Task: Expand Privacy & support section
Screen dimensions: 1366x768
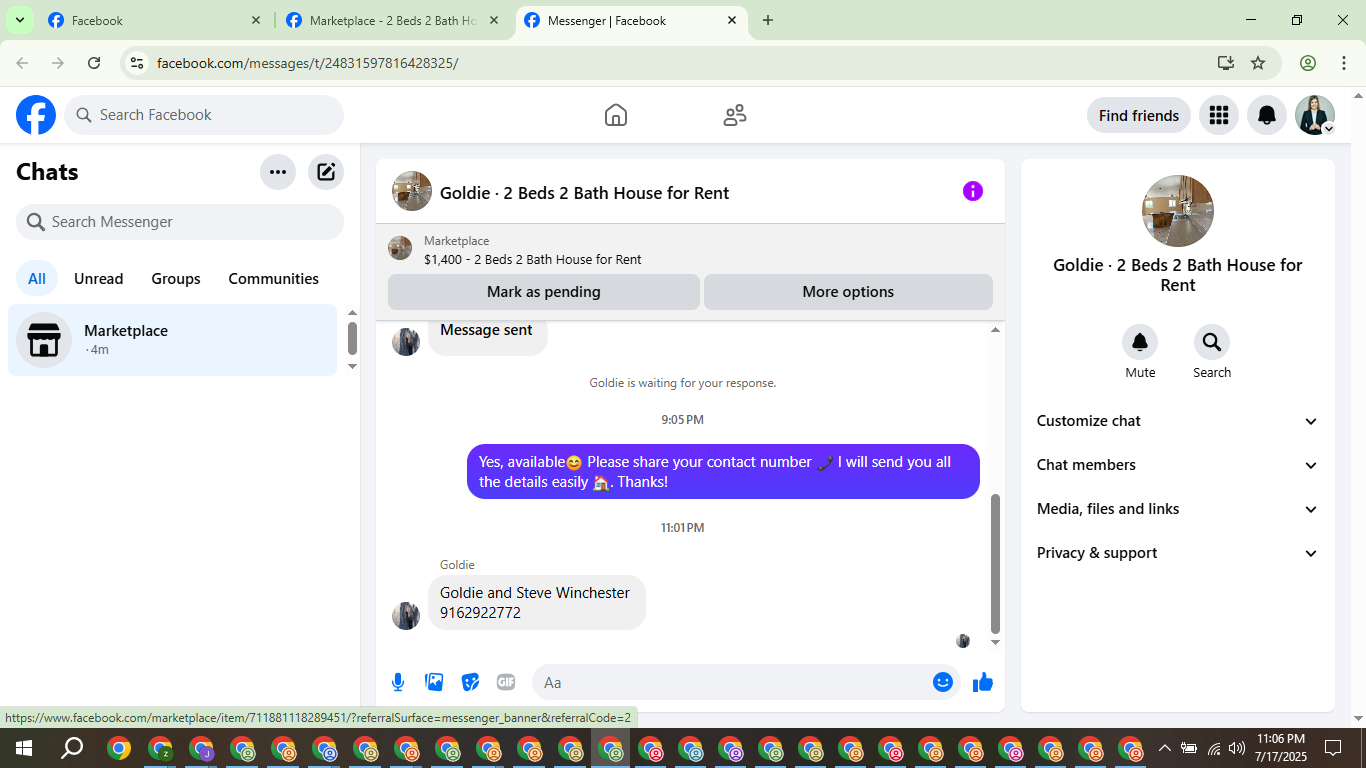Action: click(x=1178, y=553)
